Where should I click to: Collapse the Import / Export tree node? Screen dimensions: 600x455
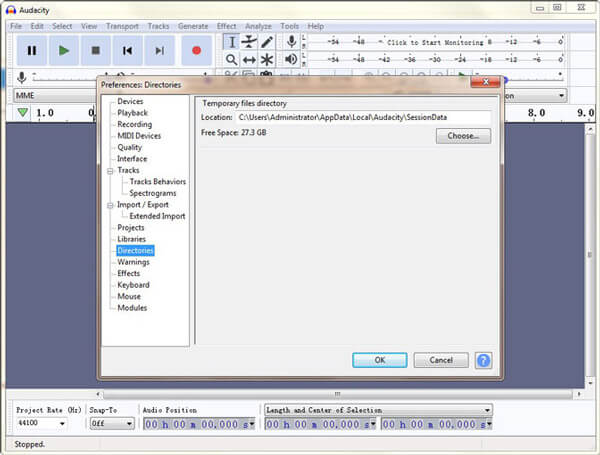coord(110,205)
